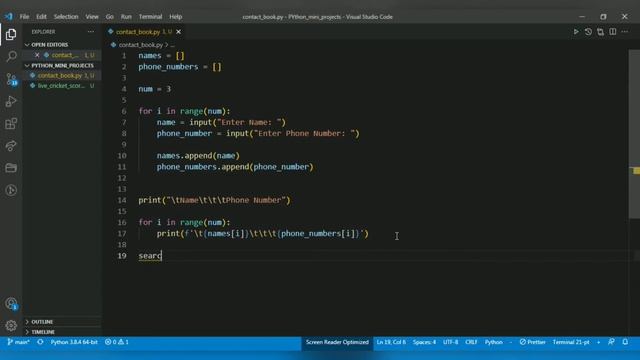
Task: Open the Help menu
Action: click(x=176, y=17)
